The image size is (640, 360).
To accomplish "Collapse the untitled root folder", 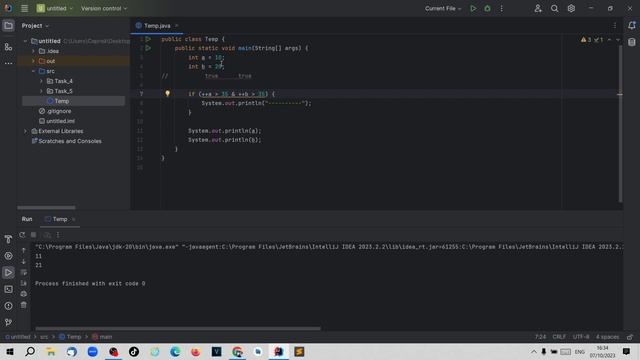I will pos(25,41).
